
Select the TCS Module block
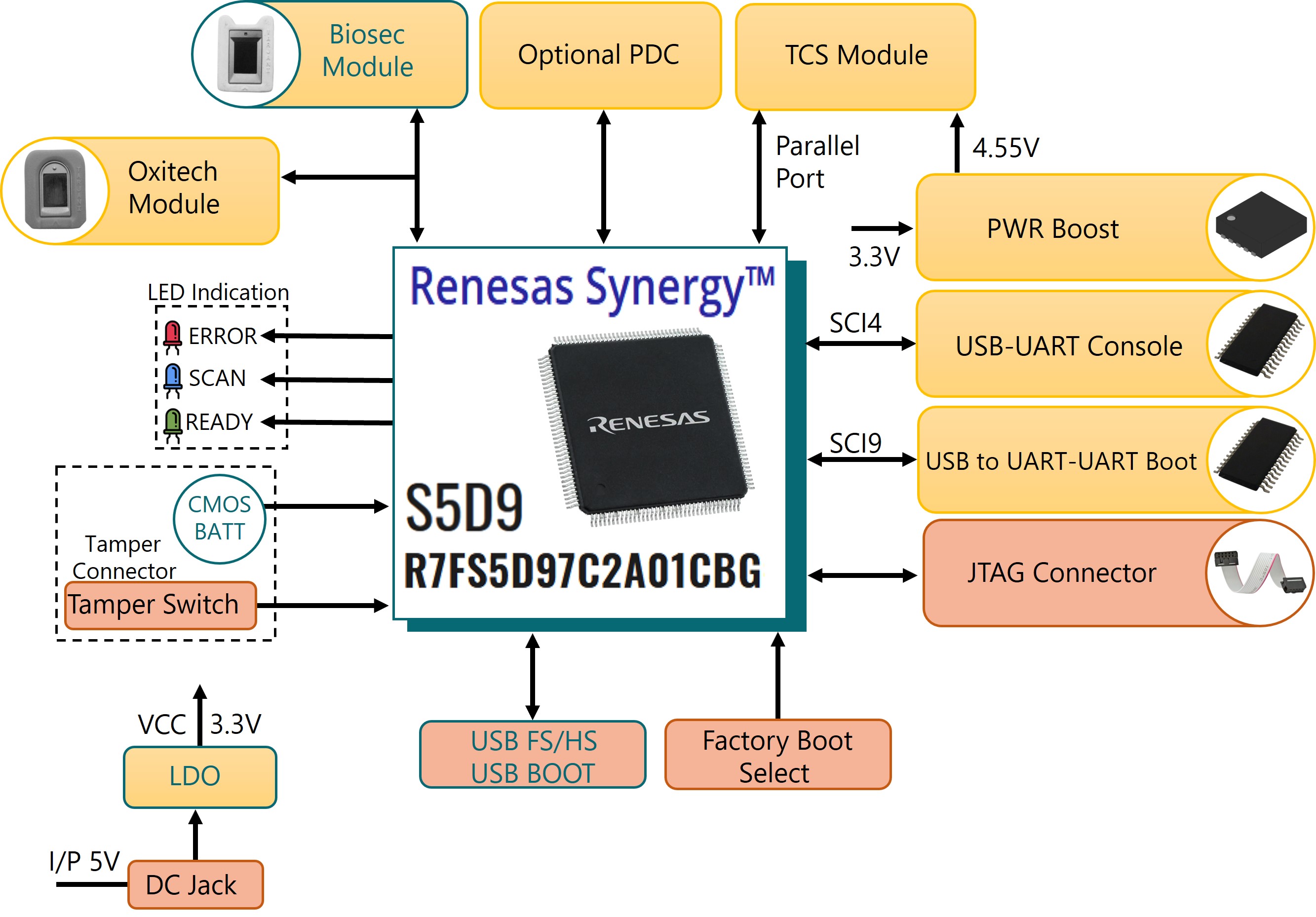click(x=855, y=56)
